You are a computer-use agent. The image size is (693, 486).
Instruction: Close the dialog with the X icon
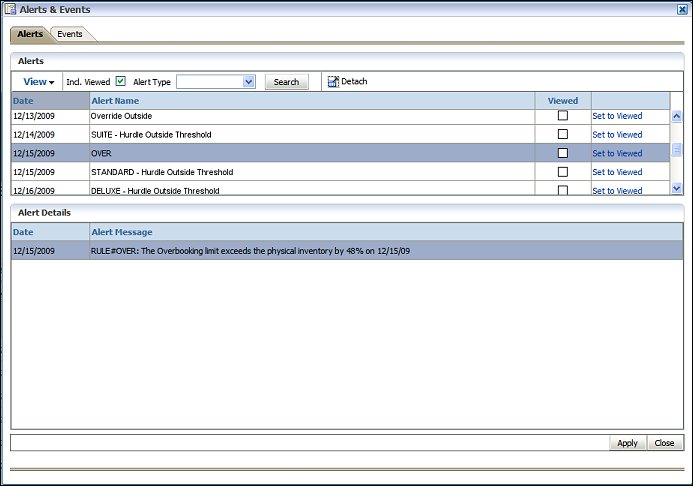(x=682, y=9)
